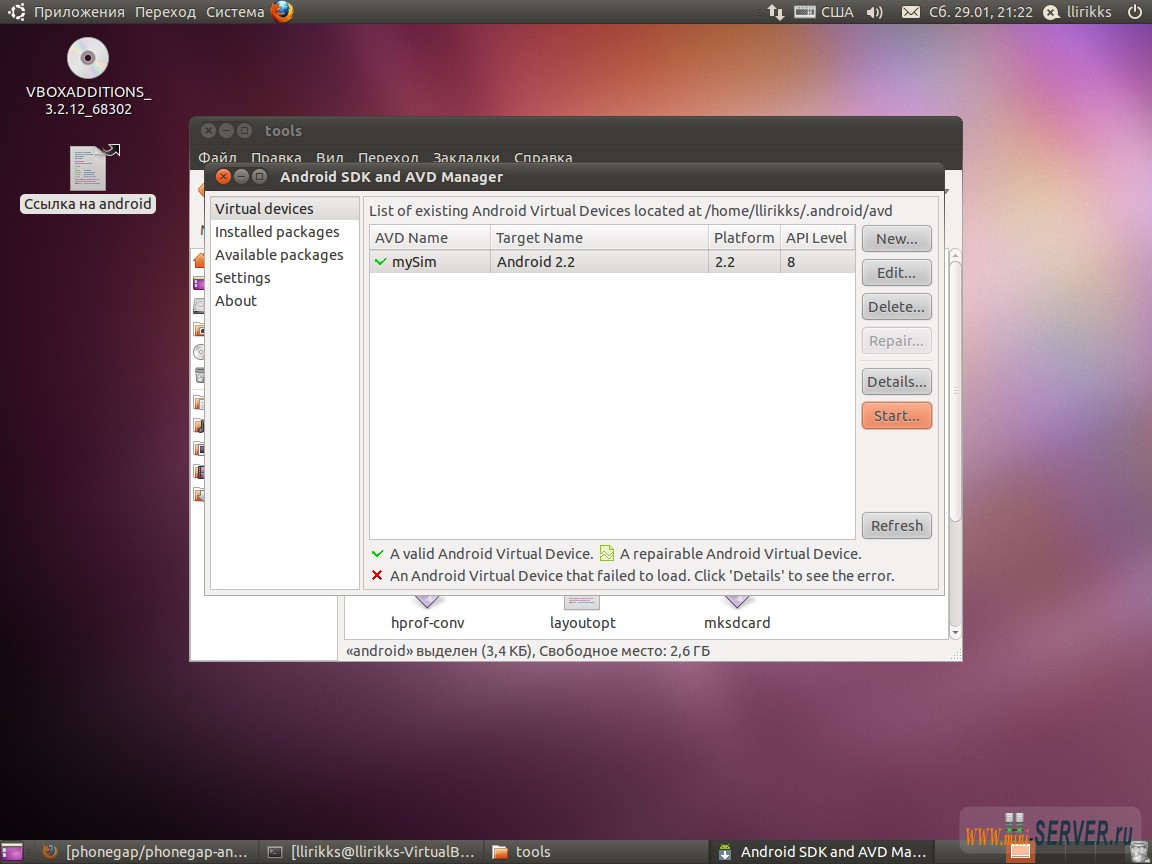
Task: Open the Справка menu in tools window
Action: [543, 157]
